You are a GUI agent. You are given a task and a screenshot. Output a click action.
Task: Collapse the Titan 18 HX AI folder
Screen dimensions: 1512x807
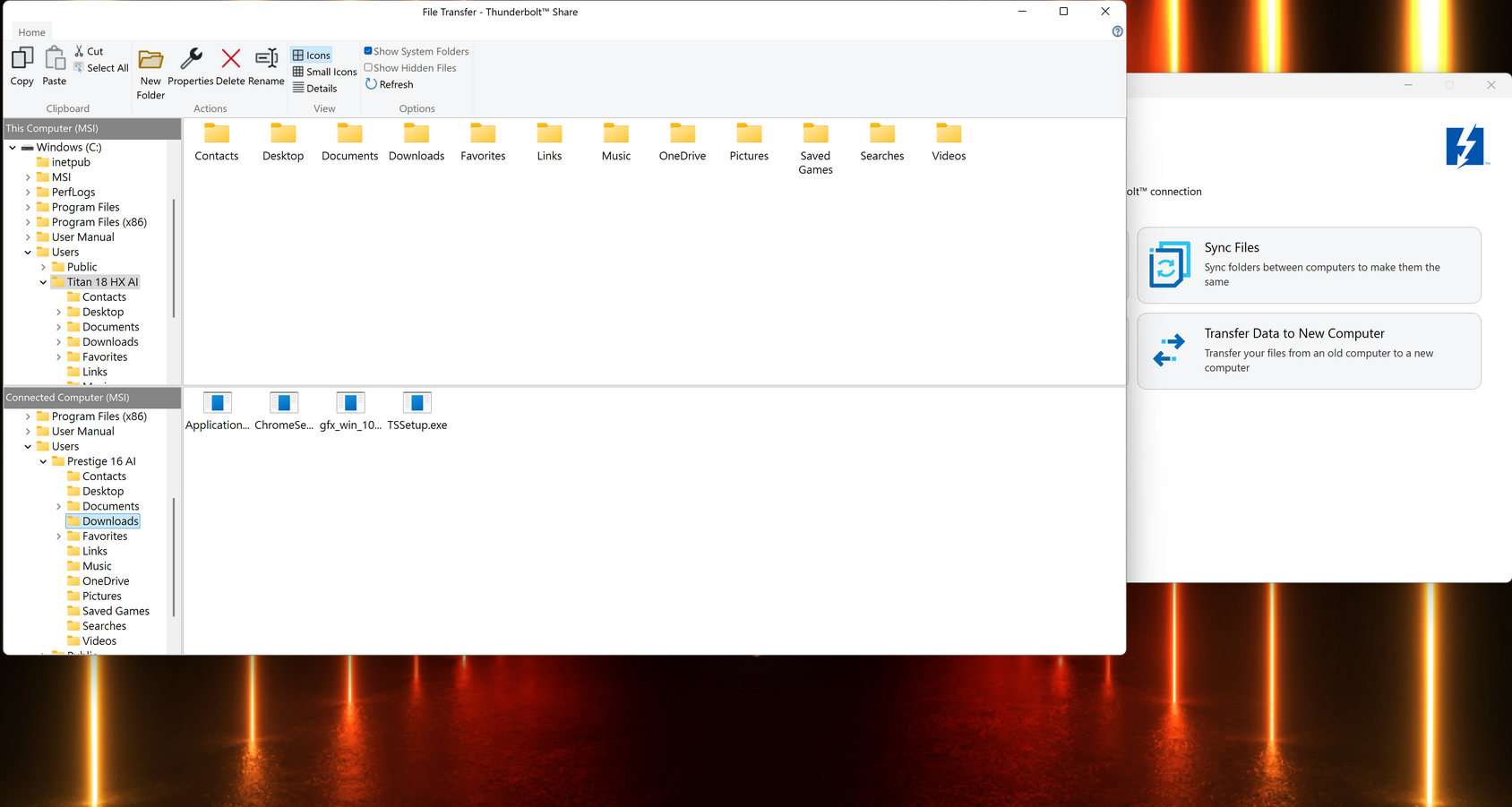click(x=43, y=282)
